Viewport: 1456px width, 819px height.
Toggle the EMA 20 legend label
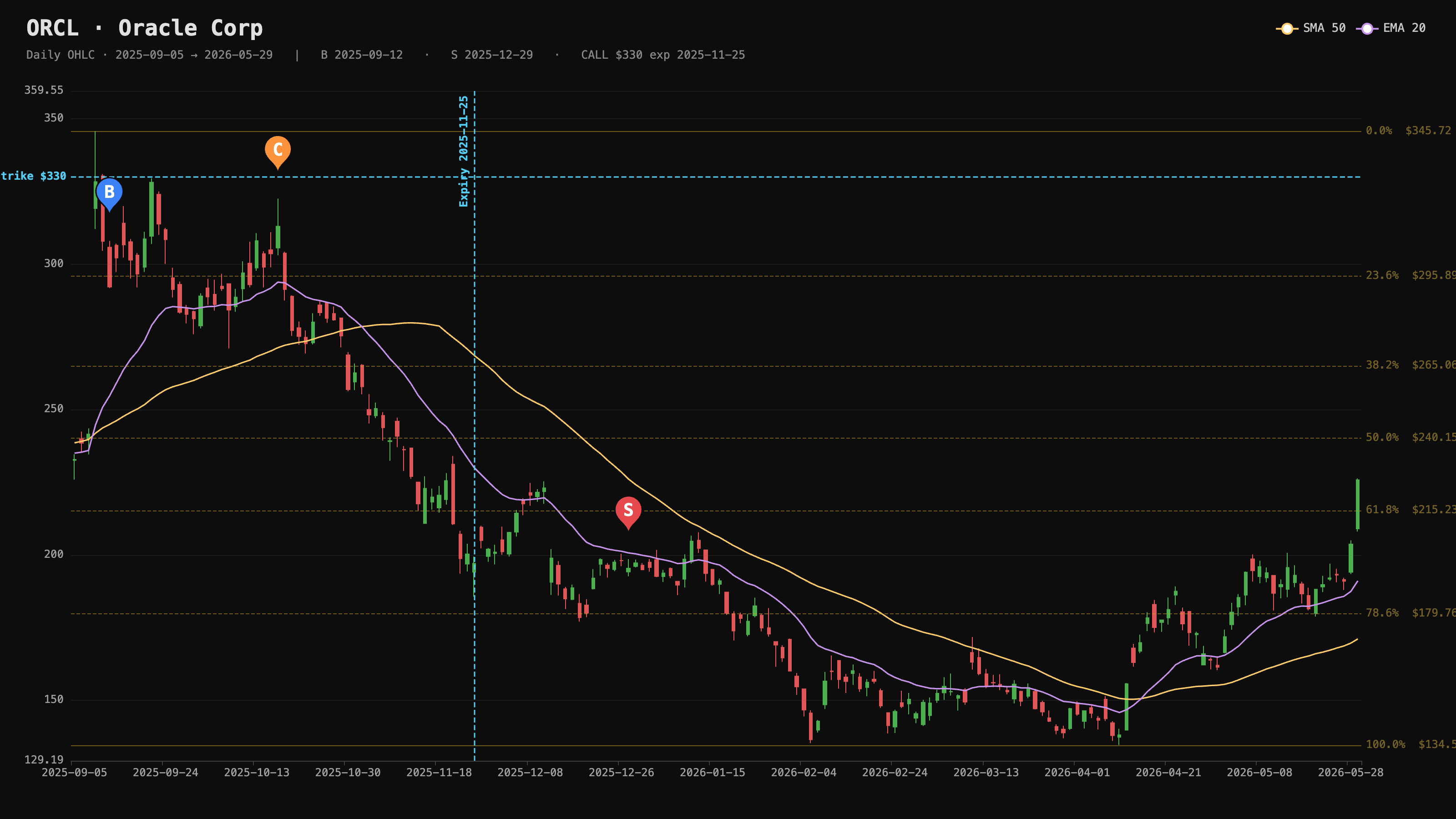tap(1405, 28)
